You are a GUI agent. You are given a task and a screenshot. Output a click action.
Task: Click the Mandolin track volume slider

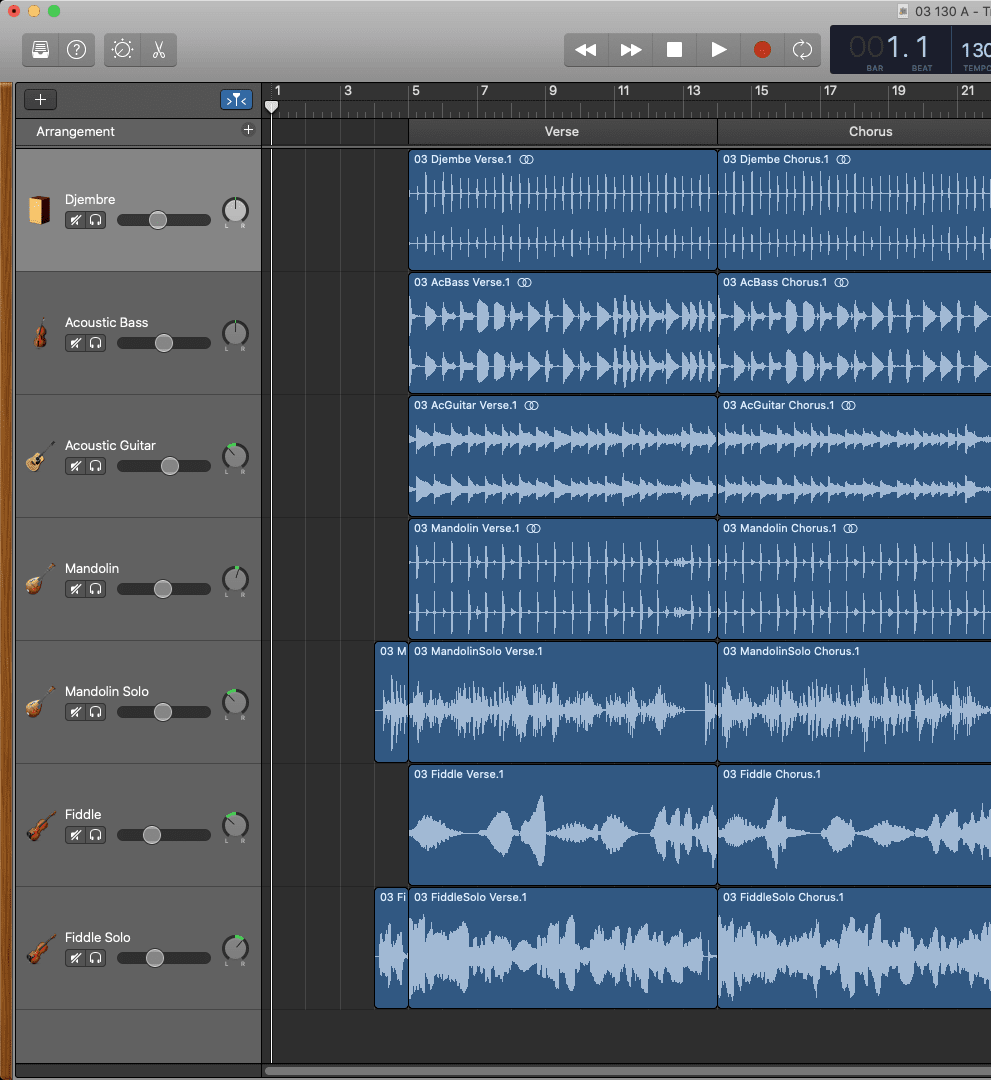[x=163, y=589]
